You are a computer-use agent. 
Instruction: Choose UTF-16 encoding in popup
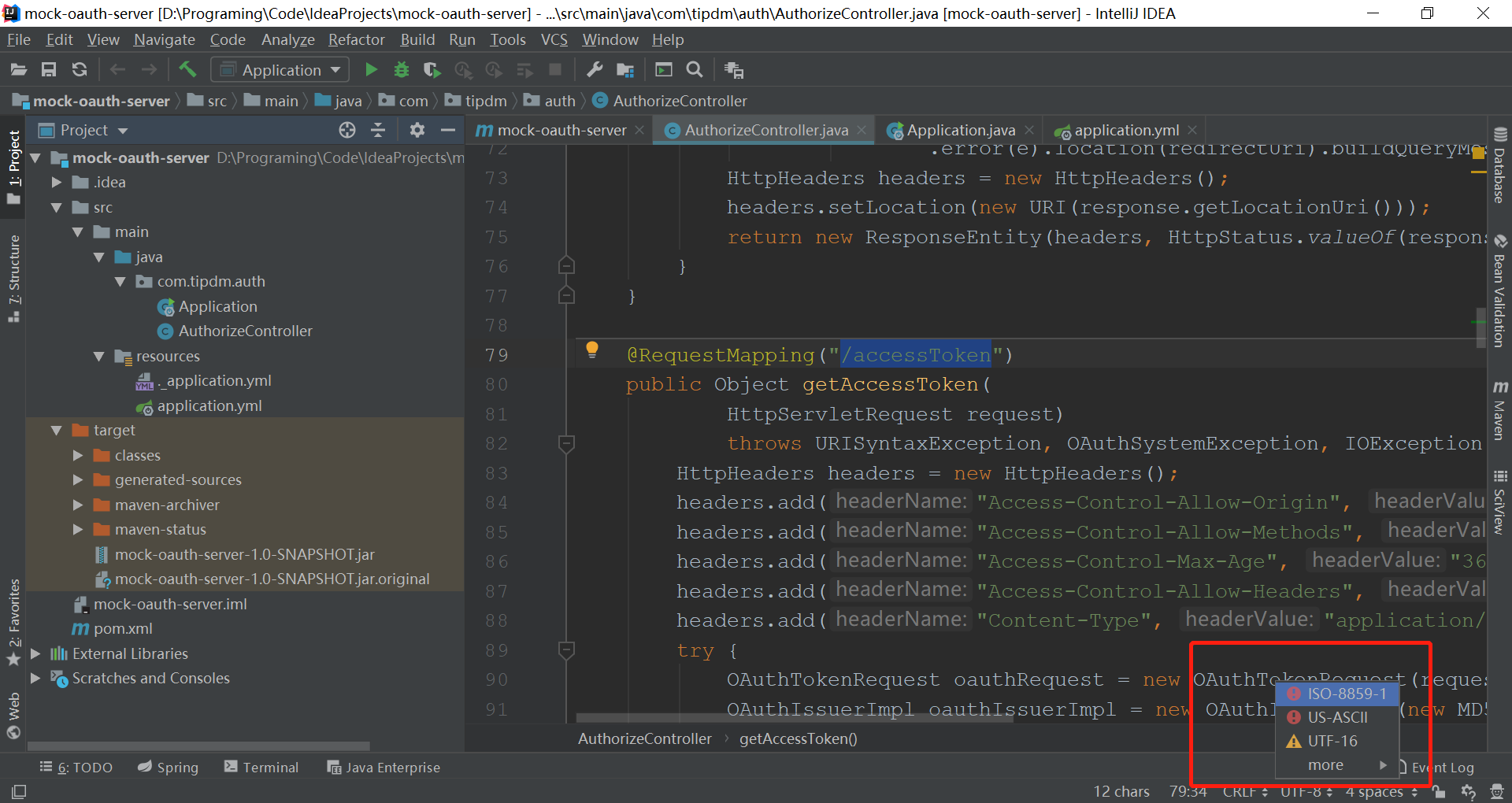(1337, 742)
